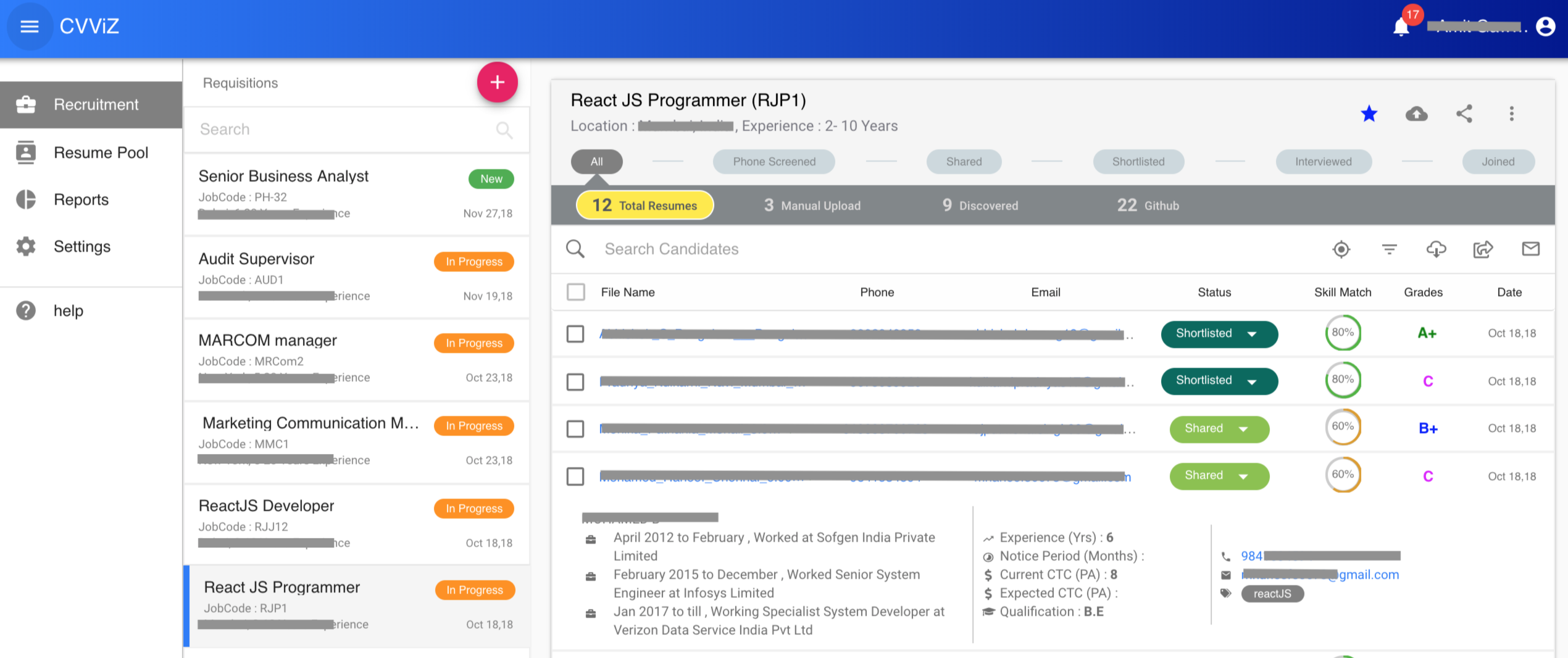Open Audit Supervisor requisition card

[x=356, y=277]
